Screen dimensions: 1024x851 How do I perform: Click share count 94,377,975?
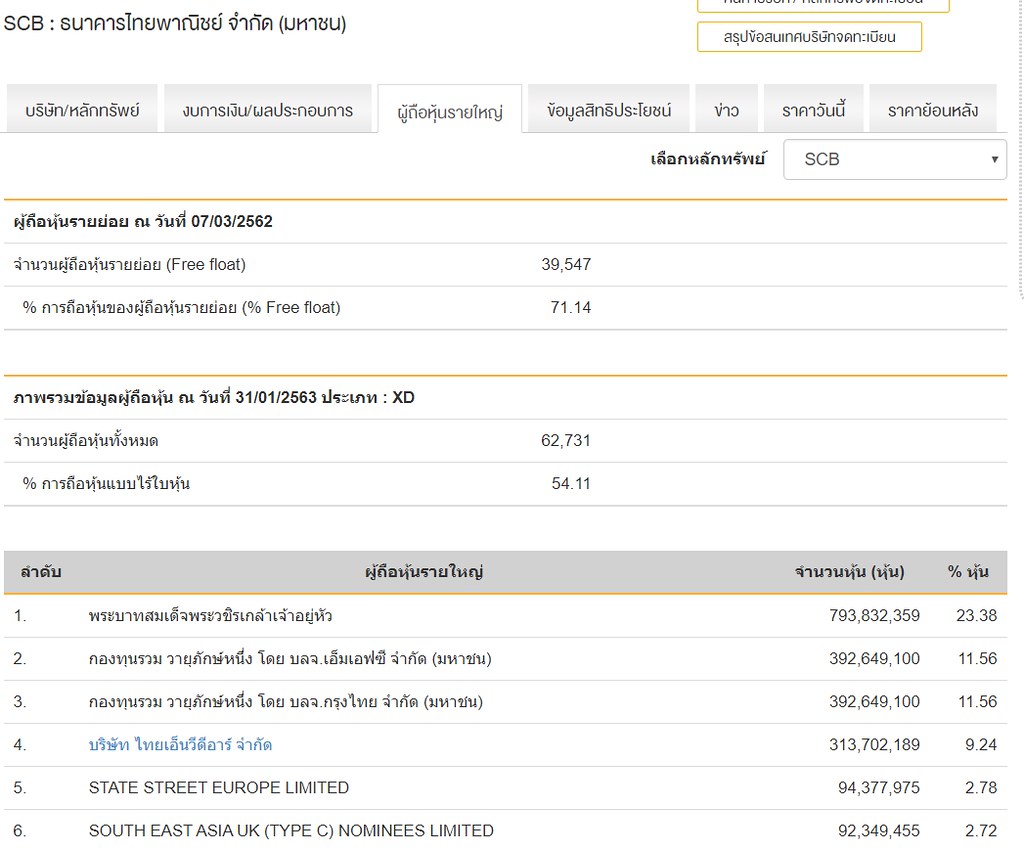879,788
